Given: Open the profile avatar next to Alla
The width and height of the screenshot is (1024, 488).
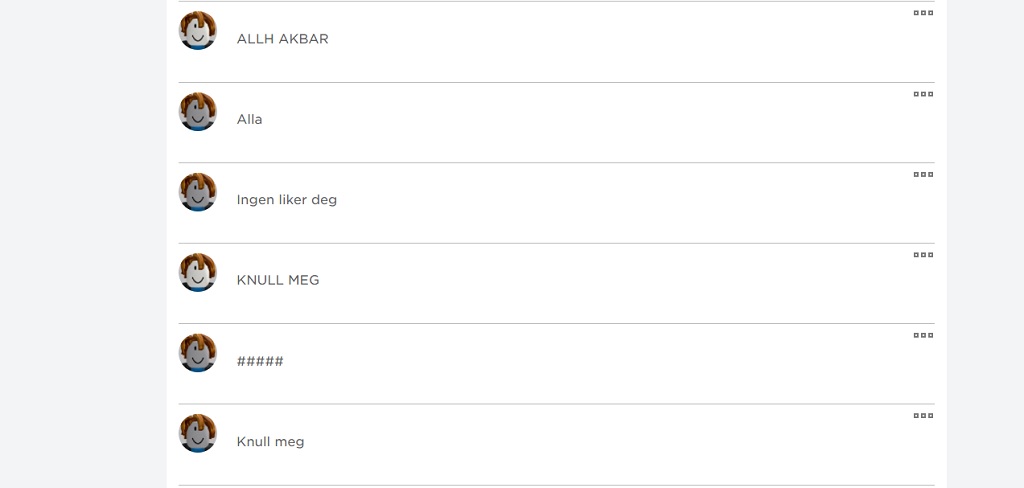Looking at the screenshot, I should (198, 112).
